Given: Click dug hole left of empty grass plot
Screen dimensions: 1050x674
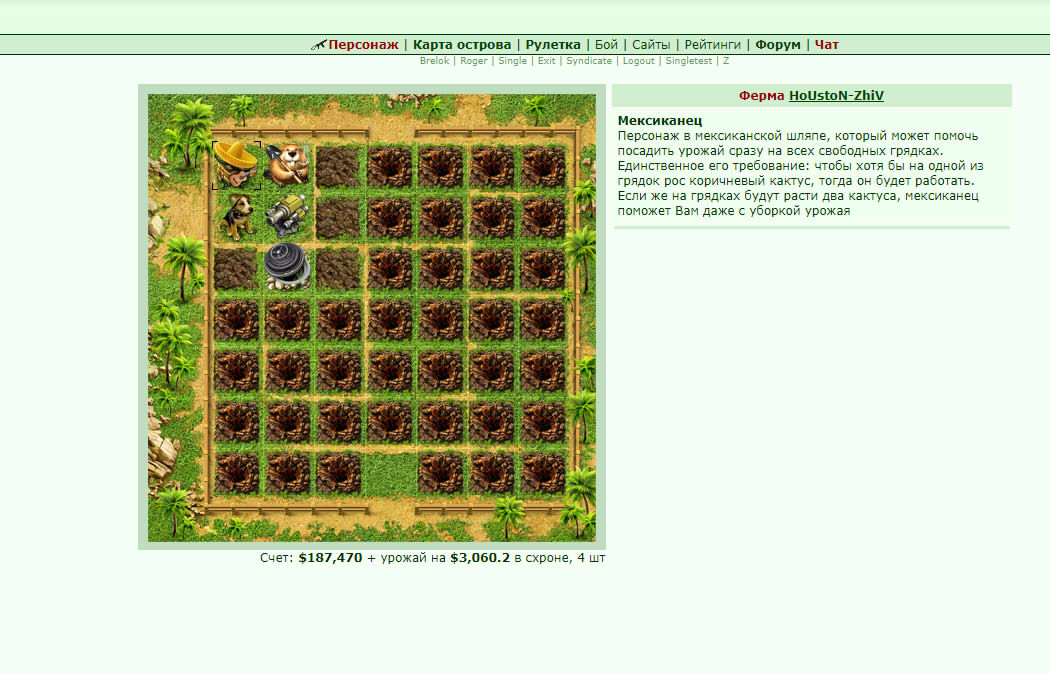Looking at the screenshot, I should pos(338,473).
